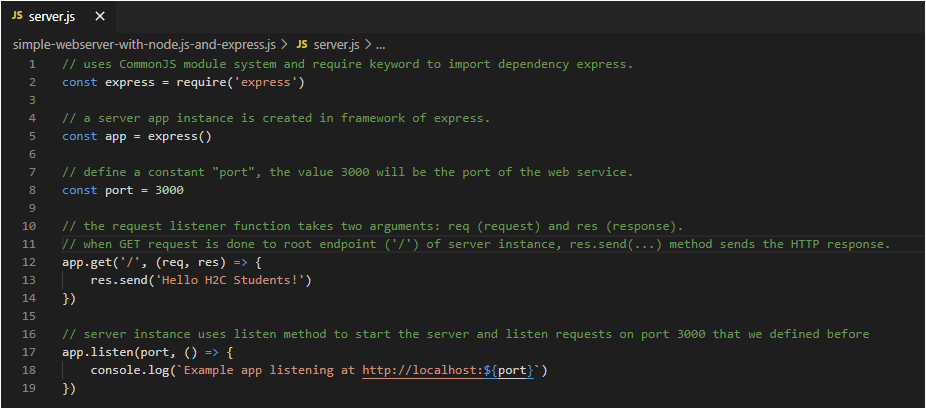The height and width of the screenshot is (409, 926).
Task: Select line number 1 in the gutter
Action: click(x=32, y=64)
